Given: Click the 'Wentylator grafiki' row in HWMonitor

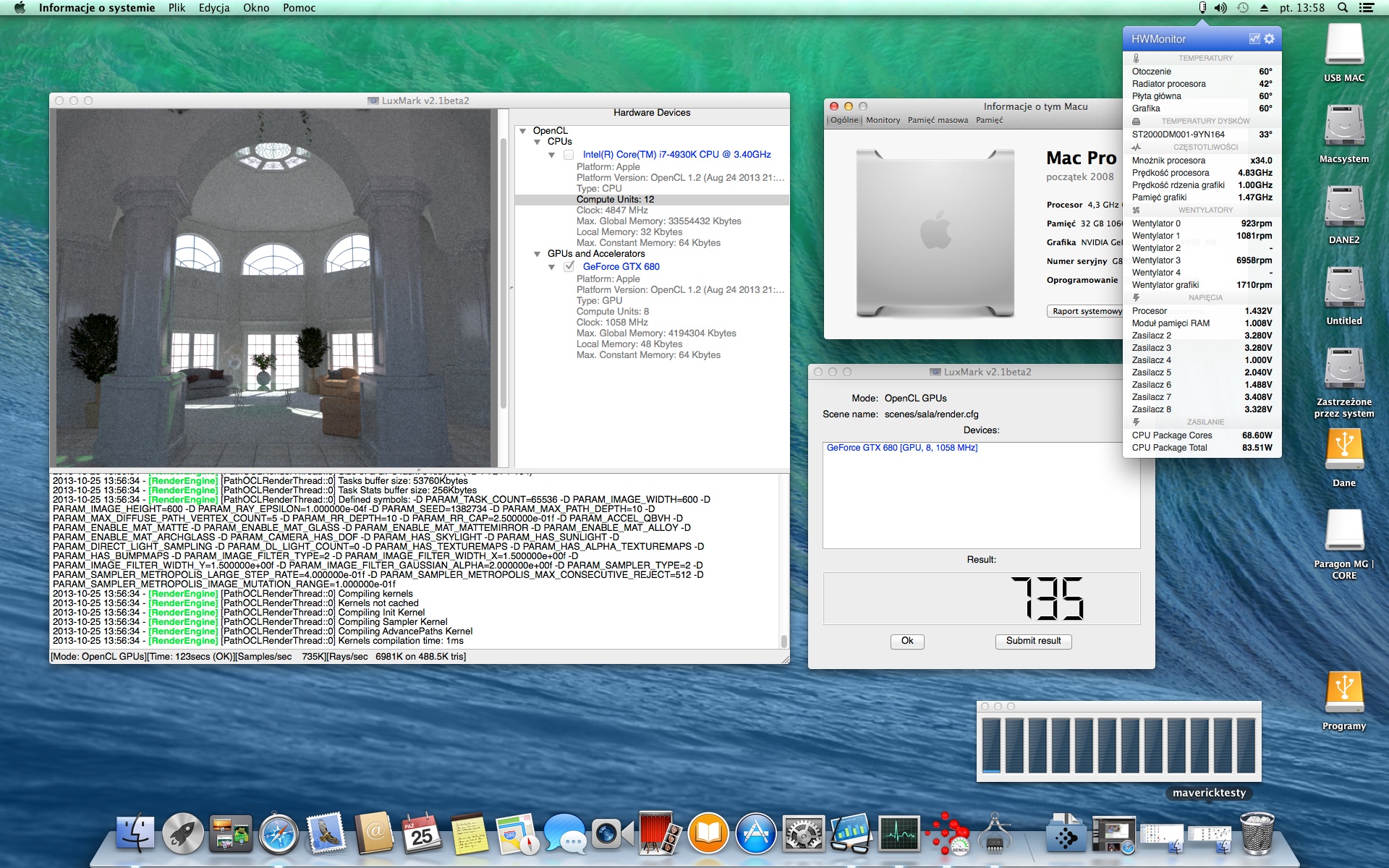Looking at the screenshot, I should tap(1202, 285).
